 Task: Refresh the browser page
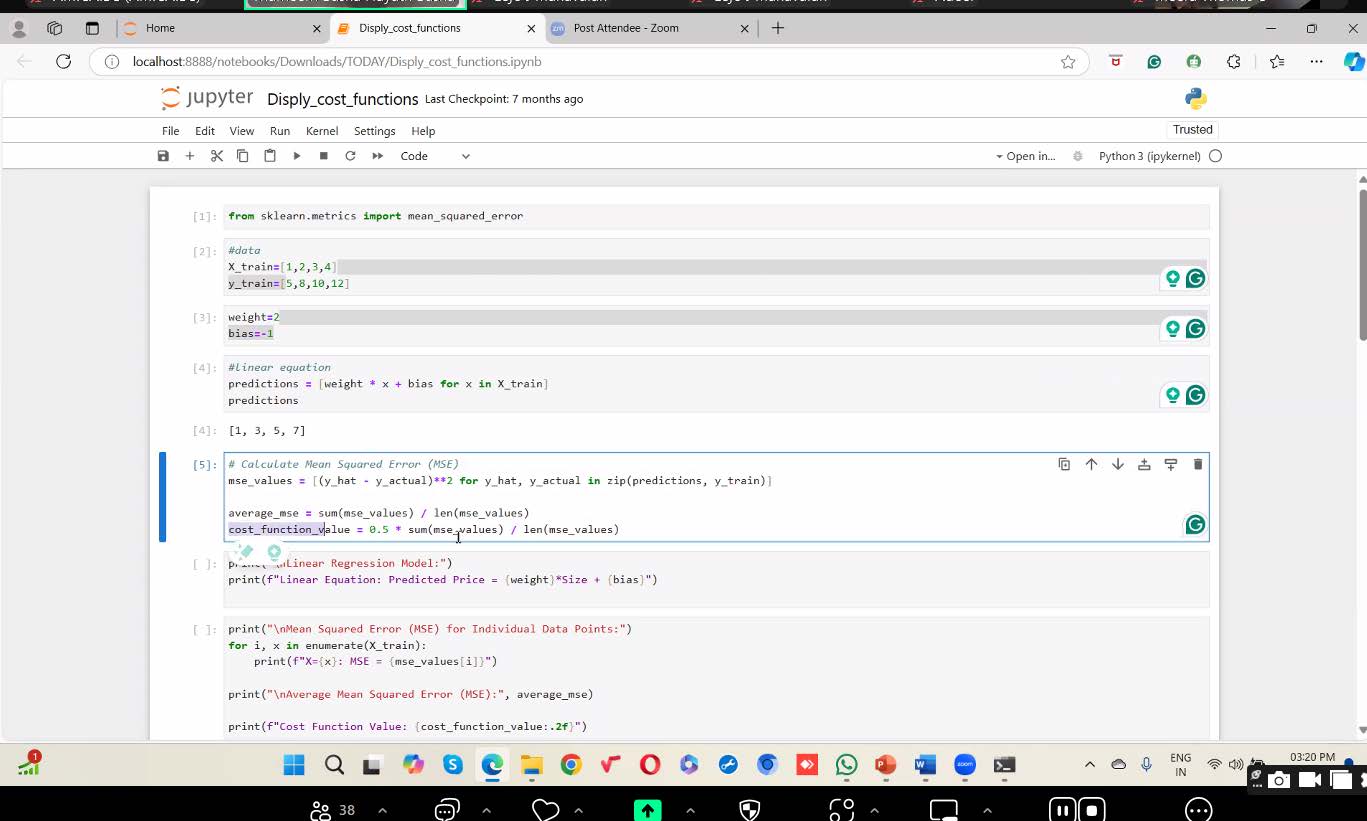coord(63,62)
